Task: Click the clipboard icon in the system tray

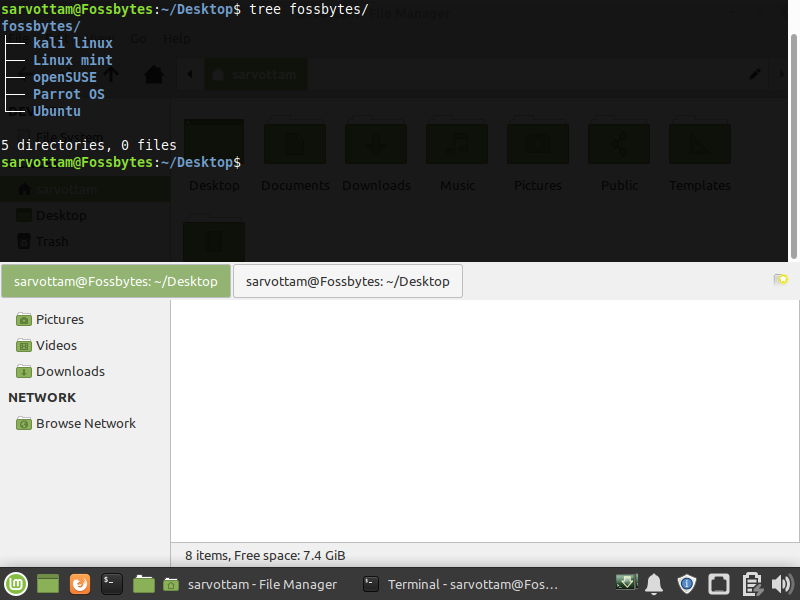Action: click(751, 583)
